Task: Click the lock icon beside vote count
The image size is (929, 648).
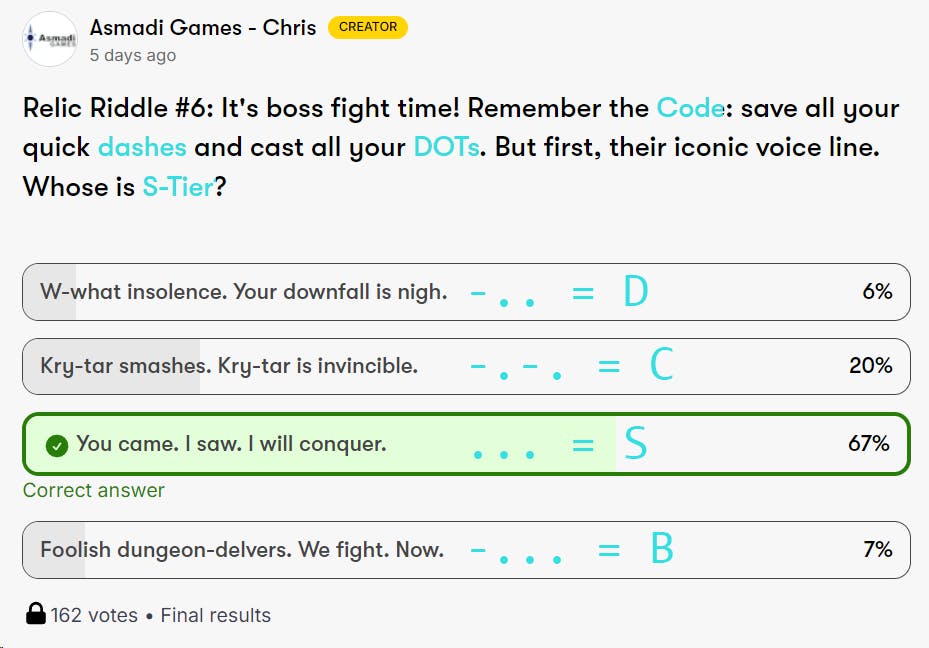Action: (35, 614)
